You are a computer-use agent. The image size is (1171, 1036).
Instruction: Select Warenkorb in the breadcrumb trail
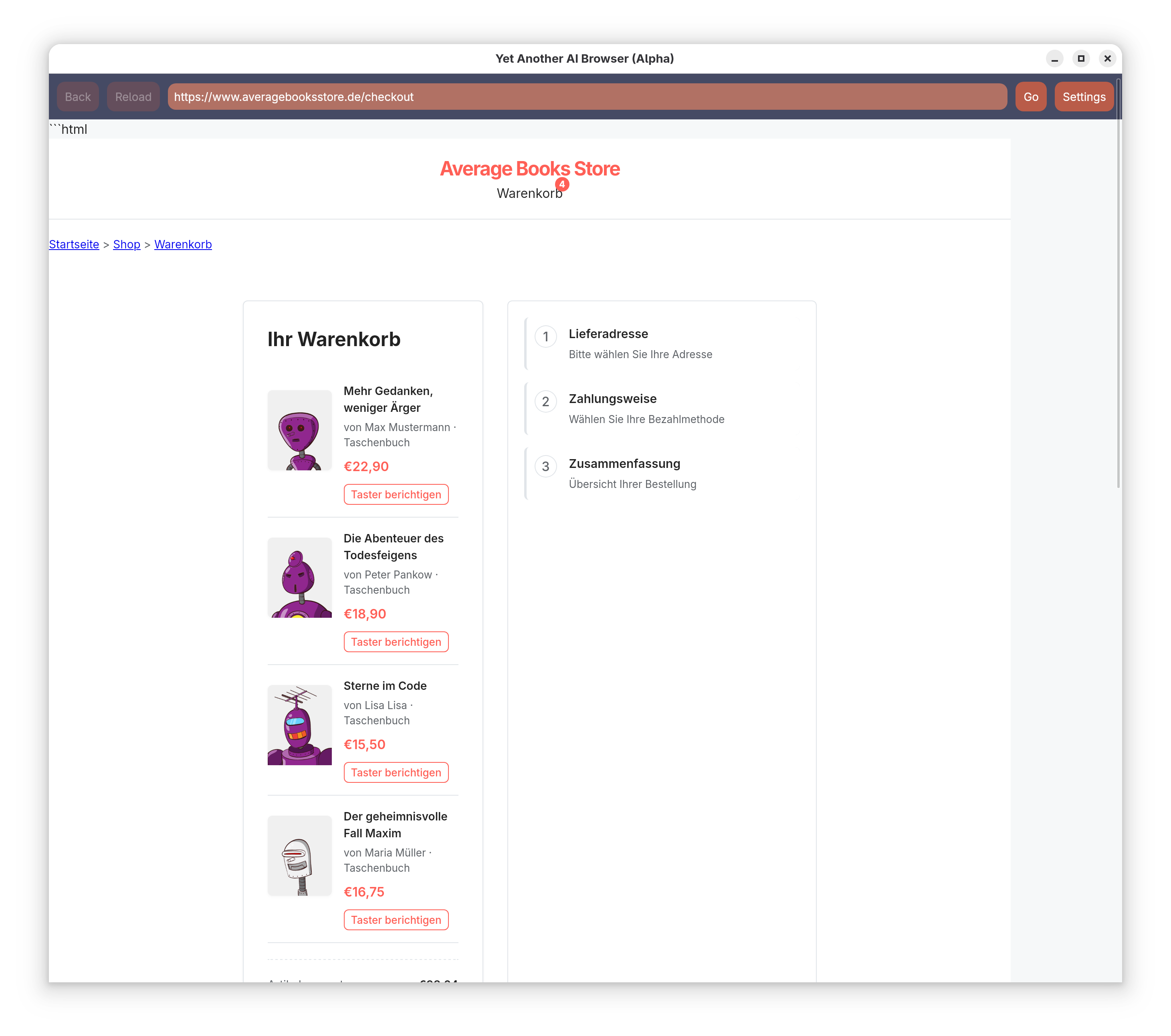pos(183,244)
